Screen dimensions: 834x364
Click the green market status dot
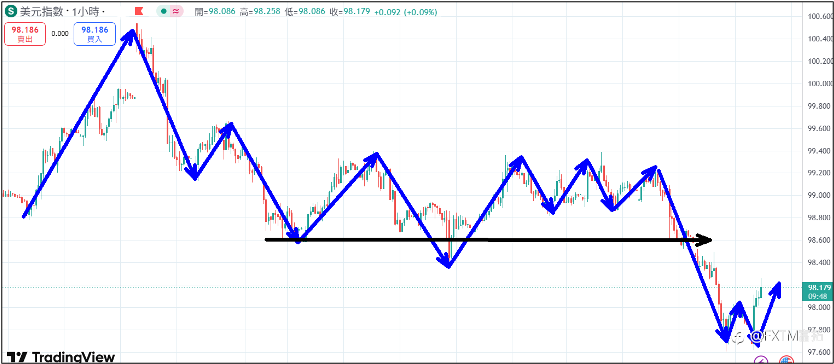point(165,11)
